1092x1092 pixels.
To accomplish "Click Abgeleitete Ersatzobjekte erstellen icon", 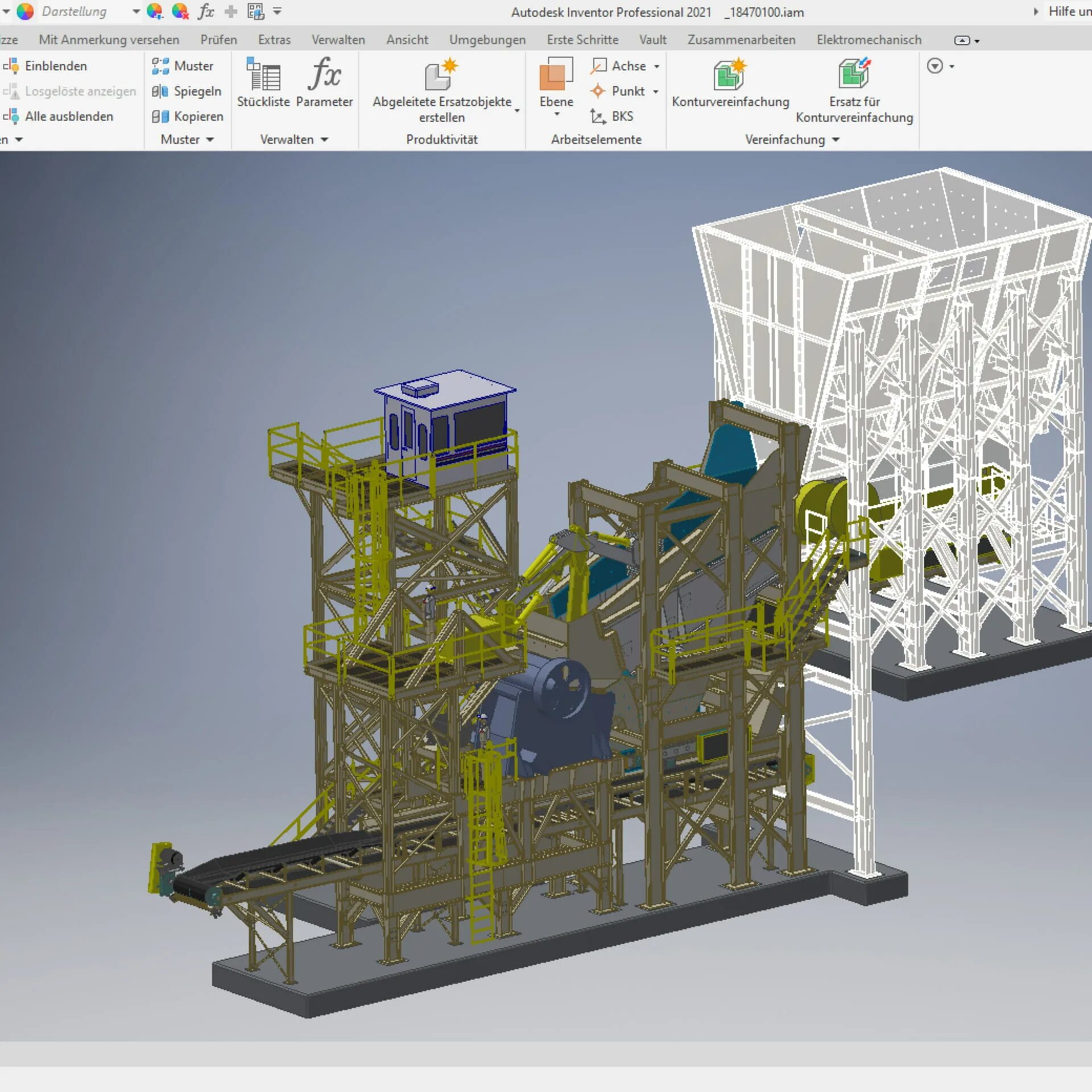I will [441, 76].
